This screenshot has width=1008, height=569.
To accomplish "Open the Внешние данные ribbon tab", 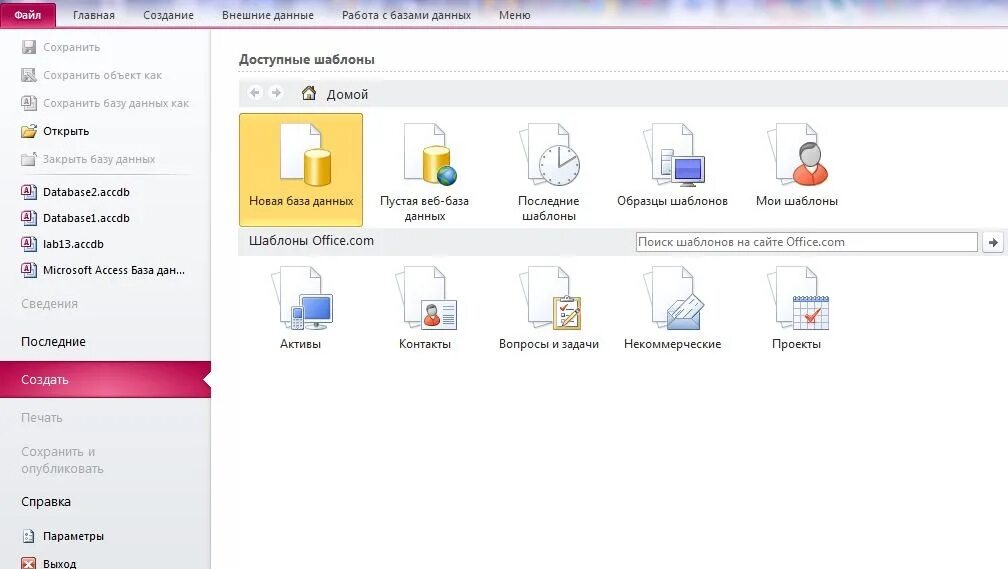I will pos(268,15).
